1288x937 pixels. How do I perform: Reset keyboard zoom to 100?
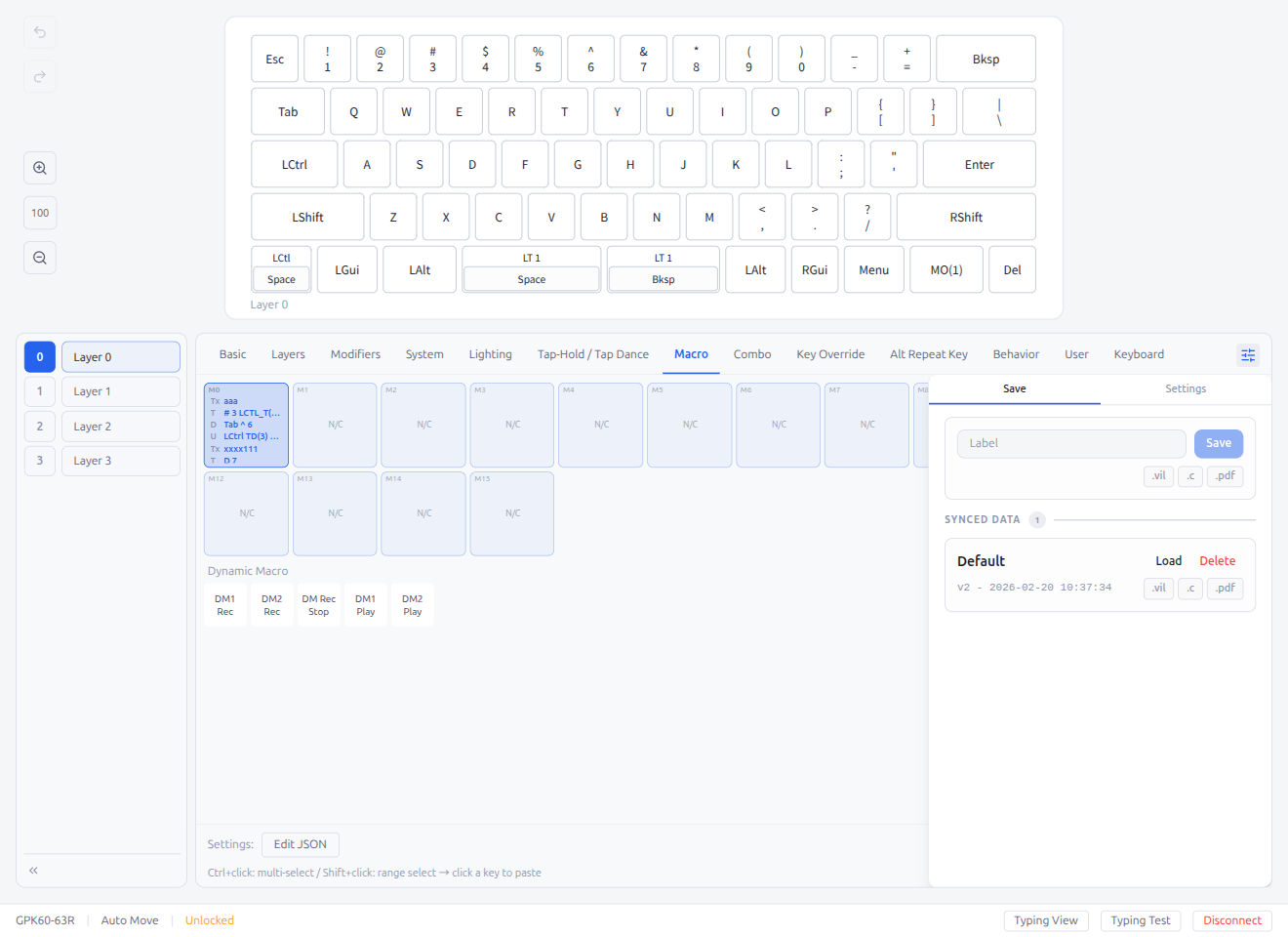coord(39,212)
